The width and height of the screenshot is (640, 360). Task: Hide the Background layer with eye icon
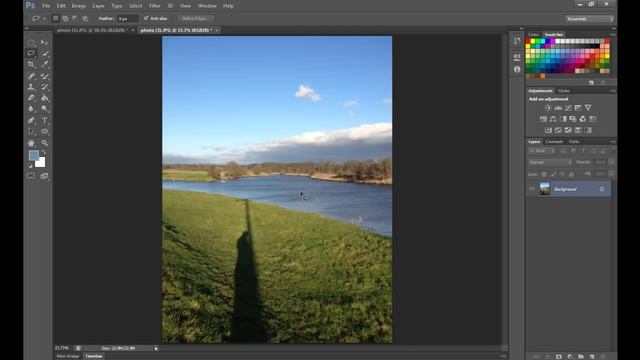[x=531, y=189]
